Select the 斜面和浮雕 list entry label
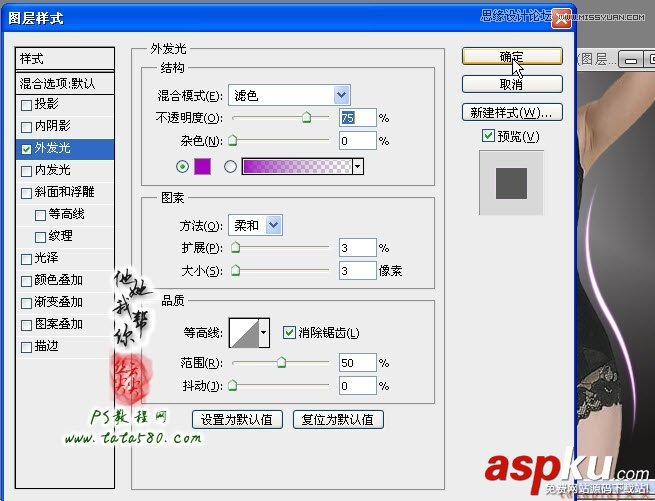Image resolution: width=655 pixels, height=501 pixels. pyautogui.click(x=64, y=192)
